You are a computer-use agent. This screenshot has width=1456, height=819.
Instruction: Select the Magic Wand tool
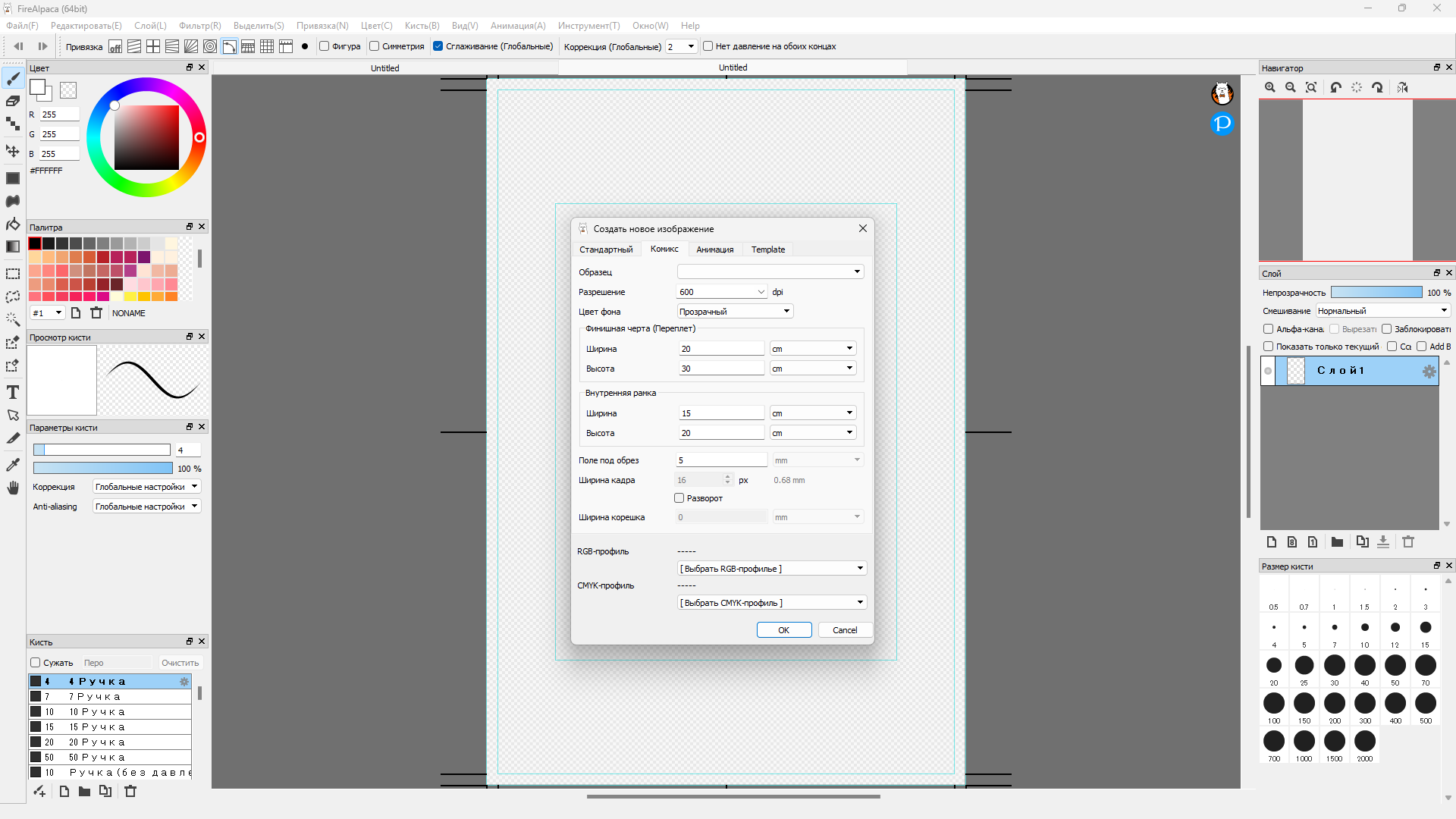coord(13,319)
